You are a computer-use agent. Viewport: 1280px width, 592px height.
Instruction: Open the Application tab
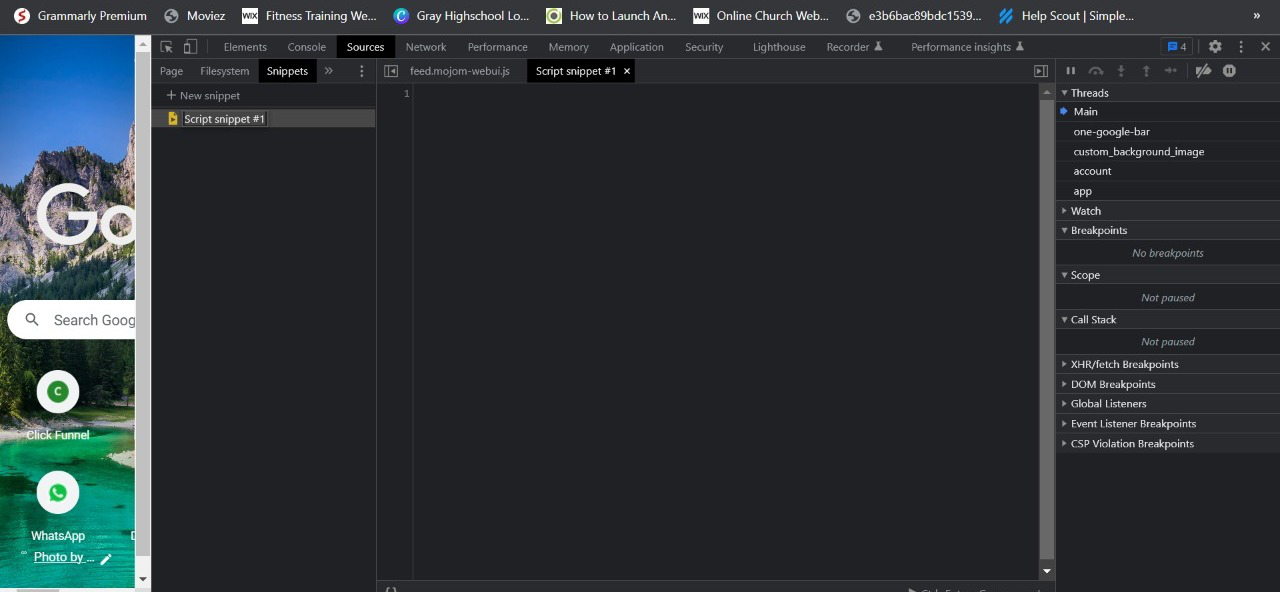(636, 47)
